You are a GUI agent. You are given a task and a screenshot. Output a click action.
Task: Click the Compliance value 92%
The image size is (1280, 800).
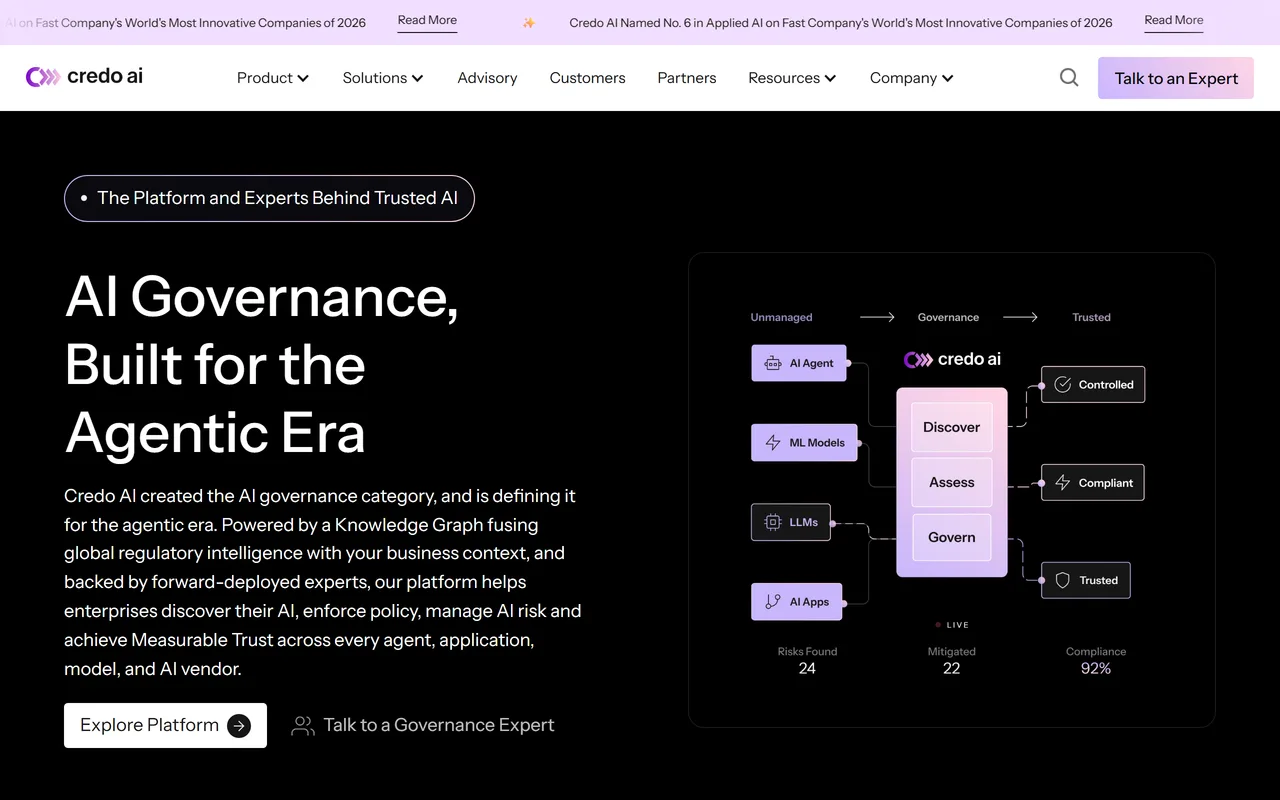1096,669
